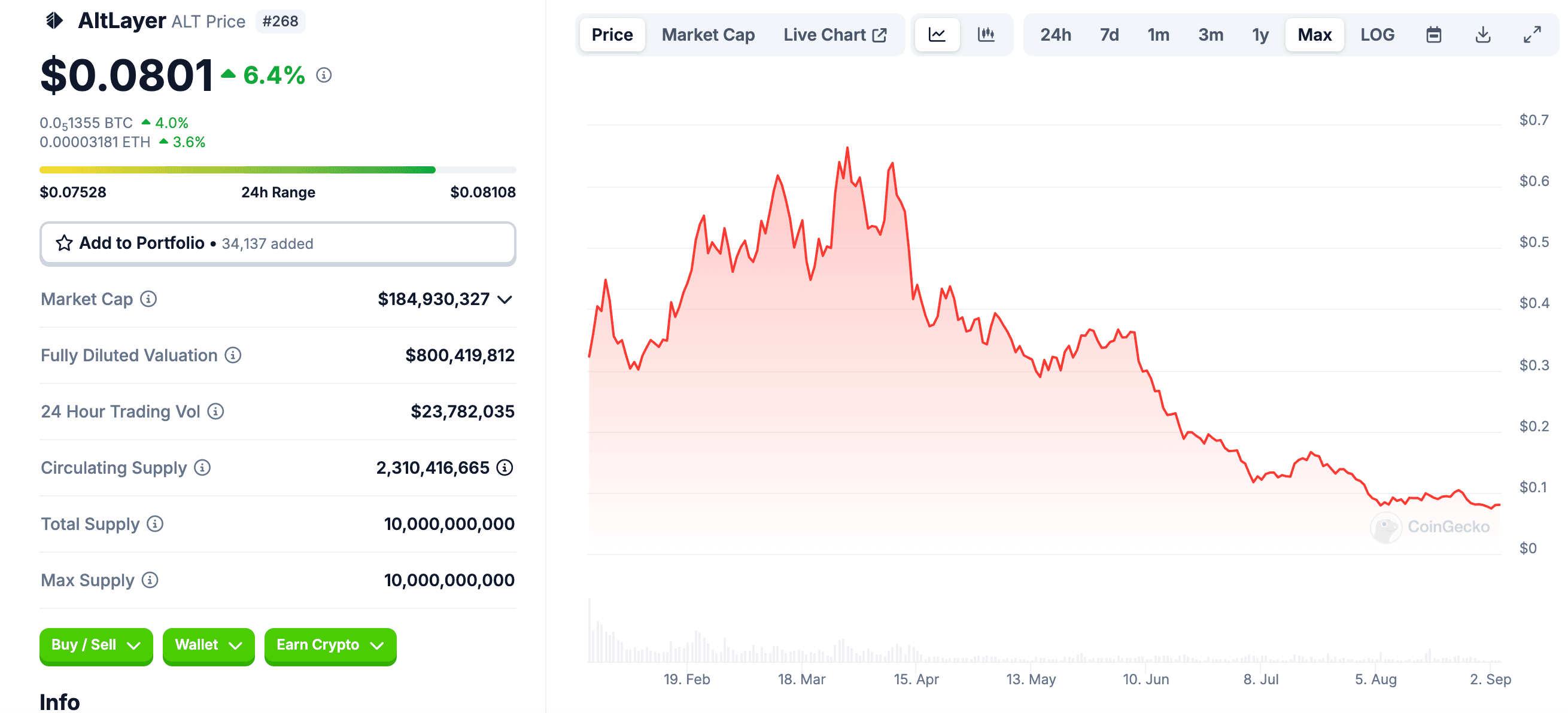Switch to the Market Cap tab
The height and width of the screenshot is (713, 1568).
(708, 35)
